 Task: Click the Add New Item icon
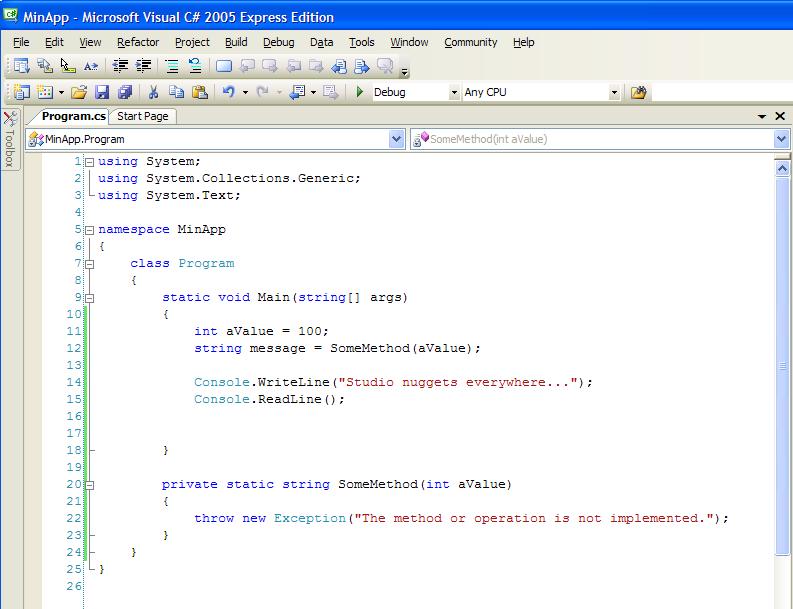pos(45,92)
